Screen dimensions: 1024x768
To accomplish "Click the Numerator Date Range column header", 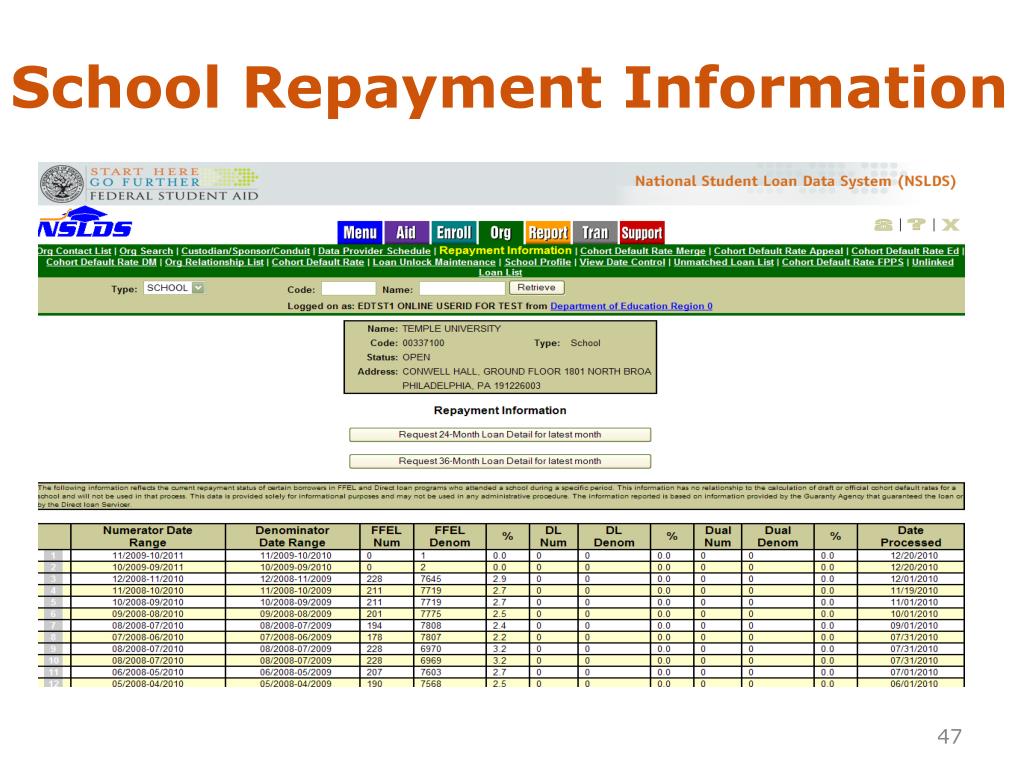I will [148, 536].
